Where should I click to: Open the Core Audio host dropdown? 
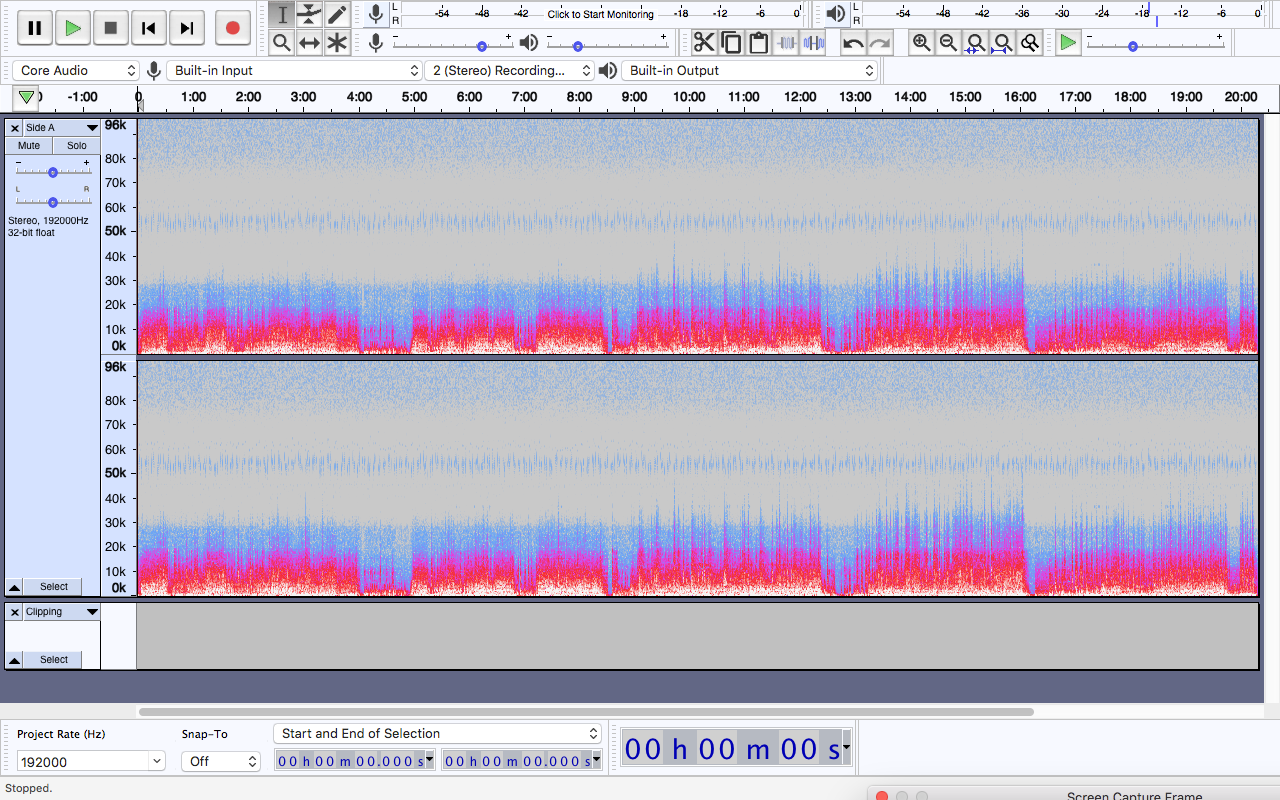(x=76, y=70)
